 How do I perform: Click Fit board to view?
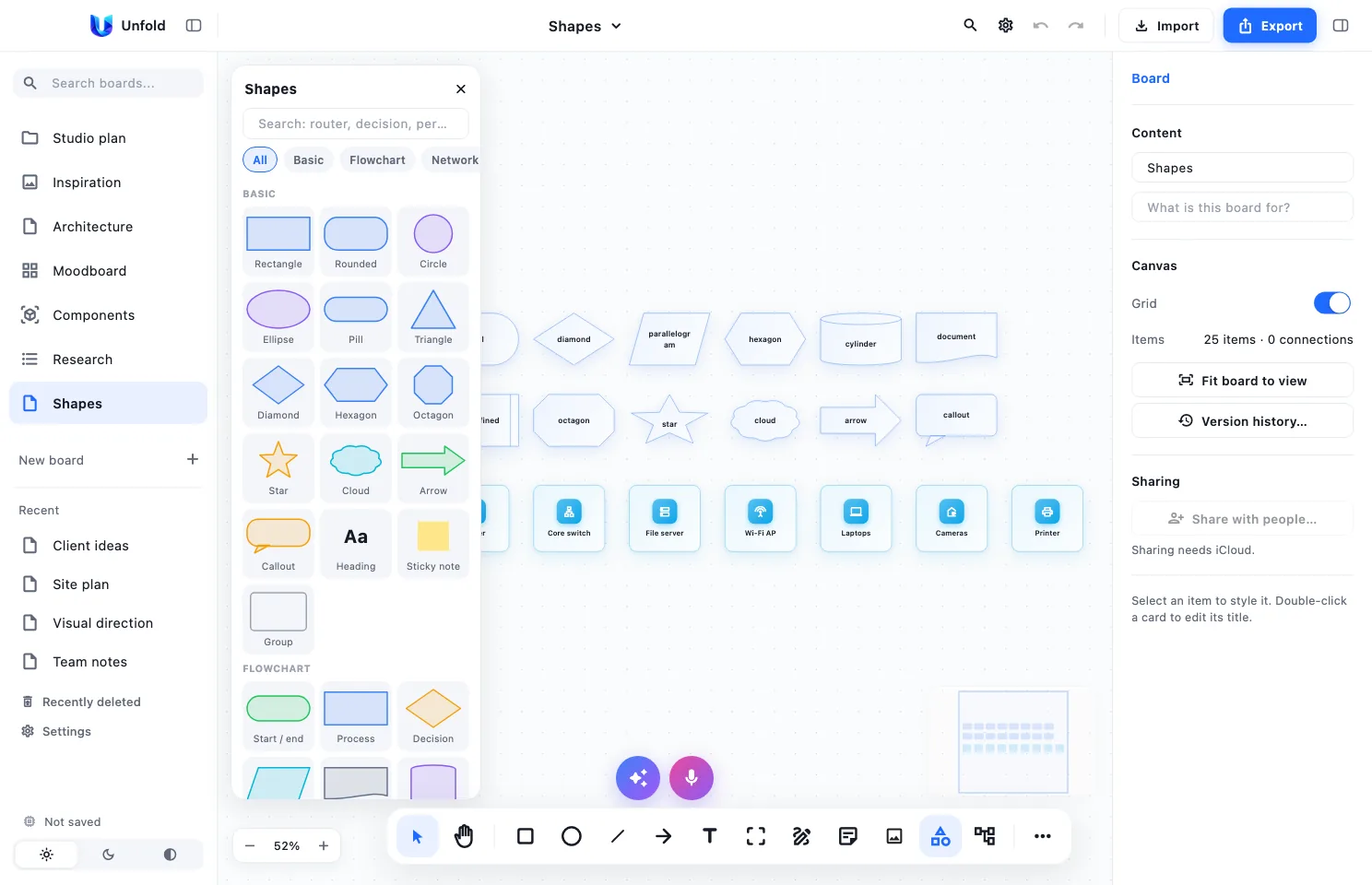click(1242, 381)
